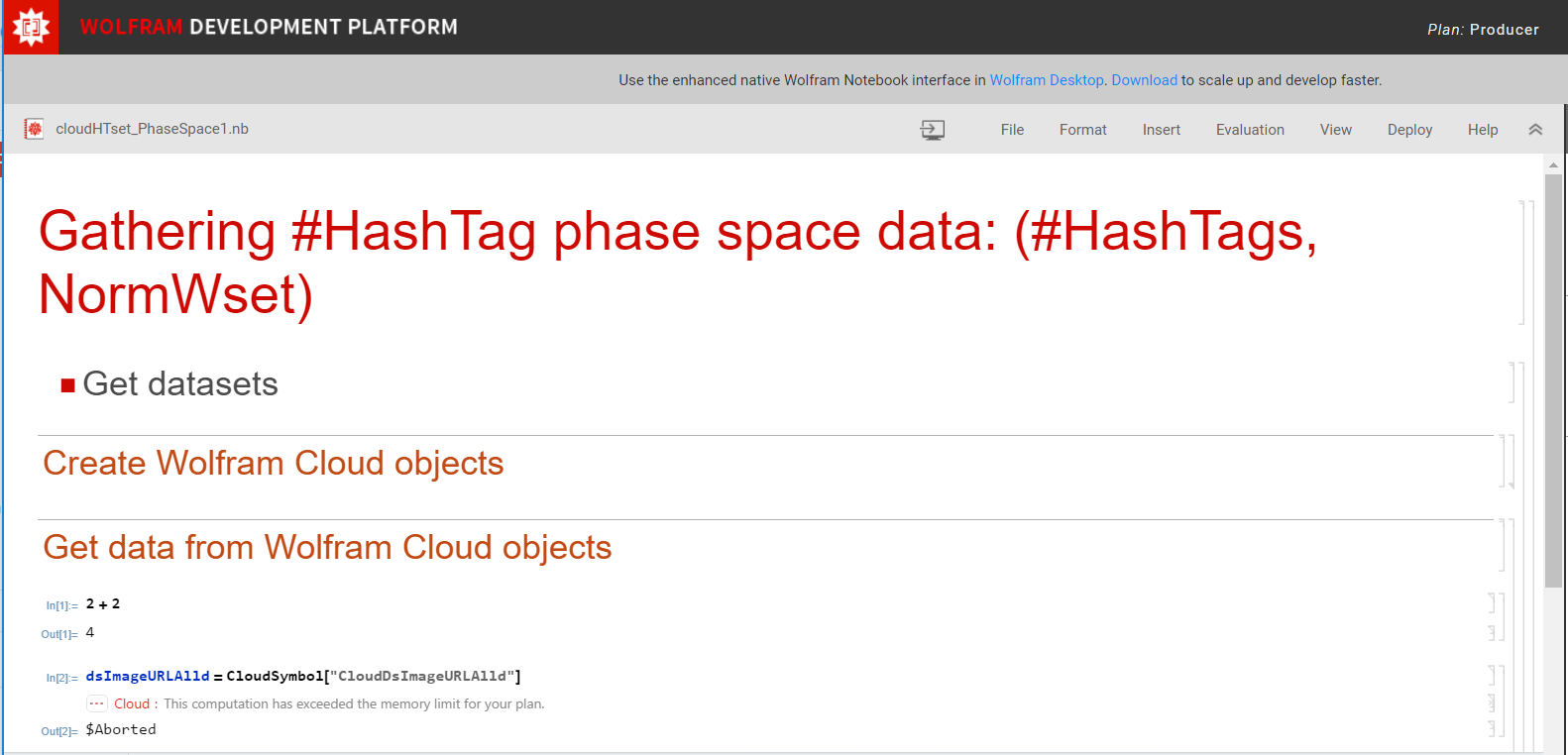Select the Out[2] $Aborted cell bracket
Screen dimensions: 1568x755
pos(1492,728)
